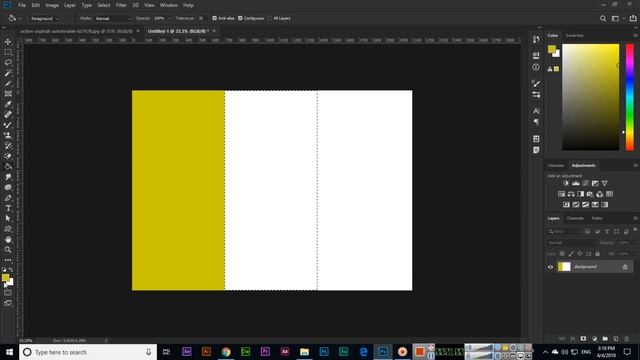
Task: Select the Pen tool
Action: 8,198
